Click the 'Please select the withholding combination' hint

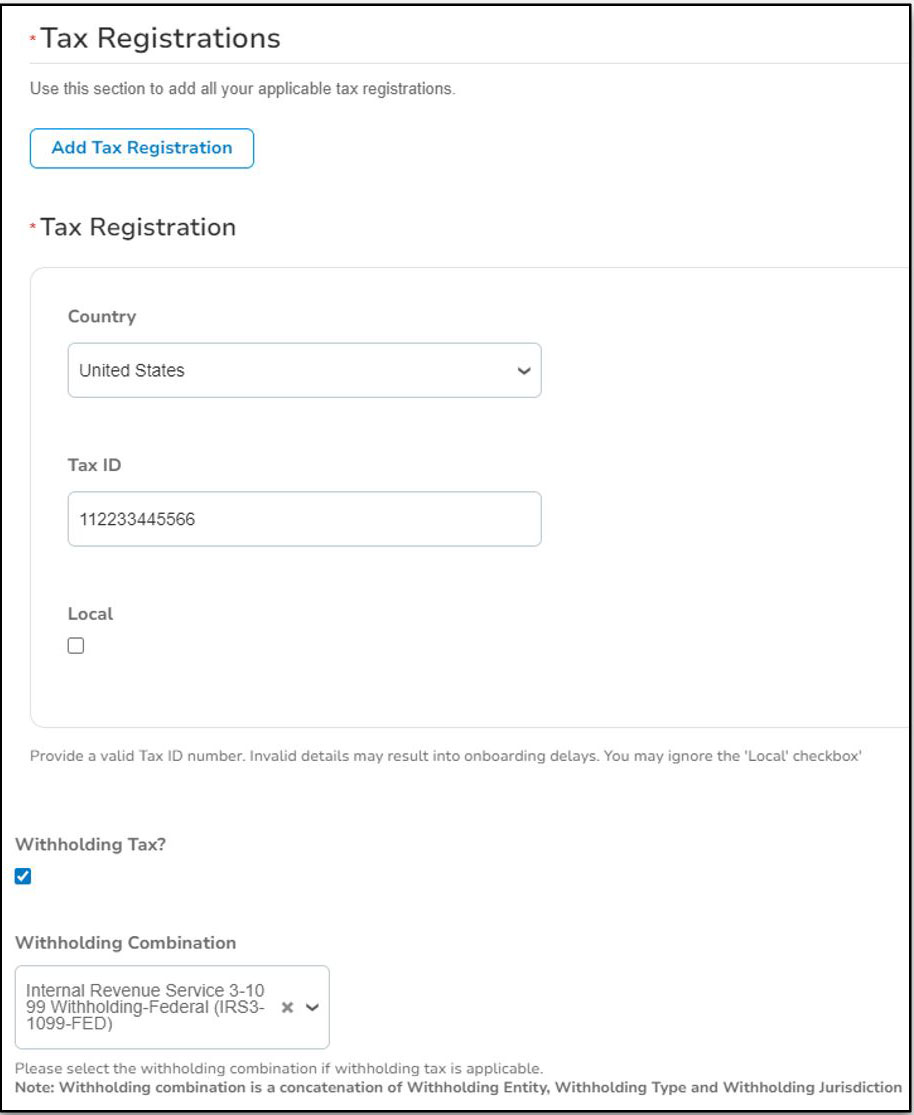[279, 1069]
